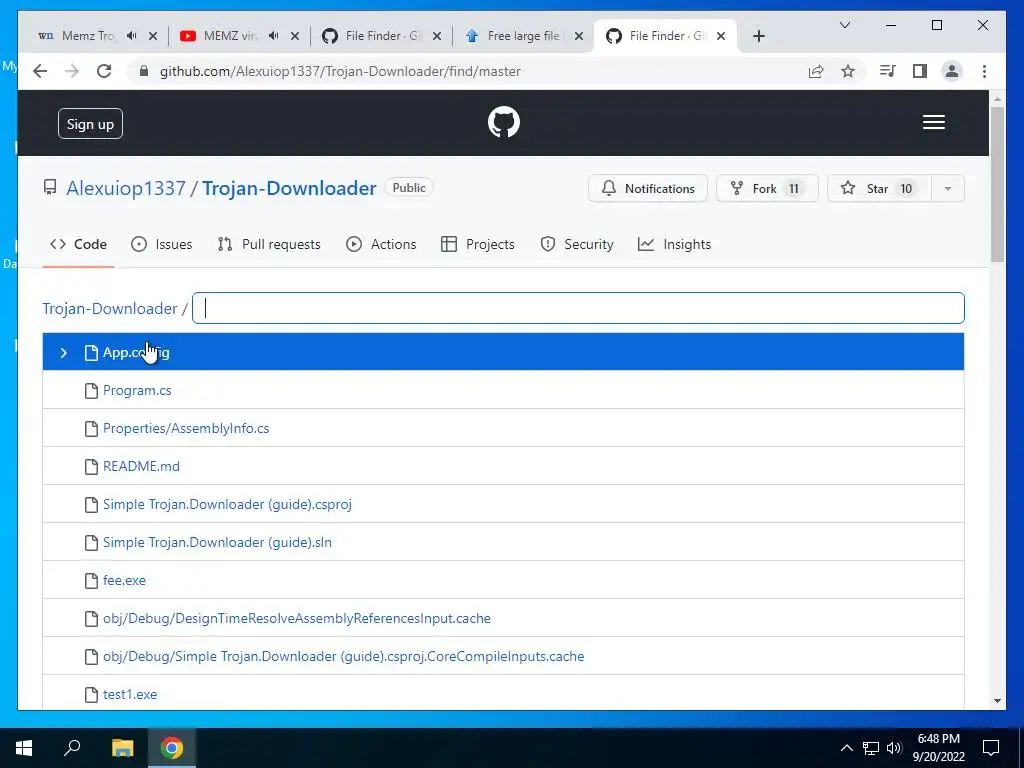This screenshot has height=768, width=1024.
Task: Click the file icon beside fee.exe
Action: (x=91, y=581)
